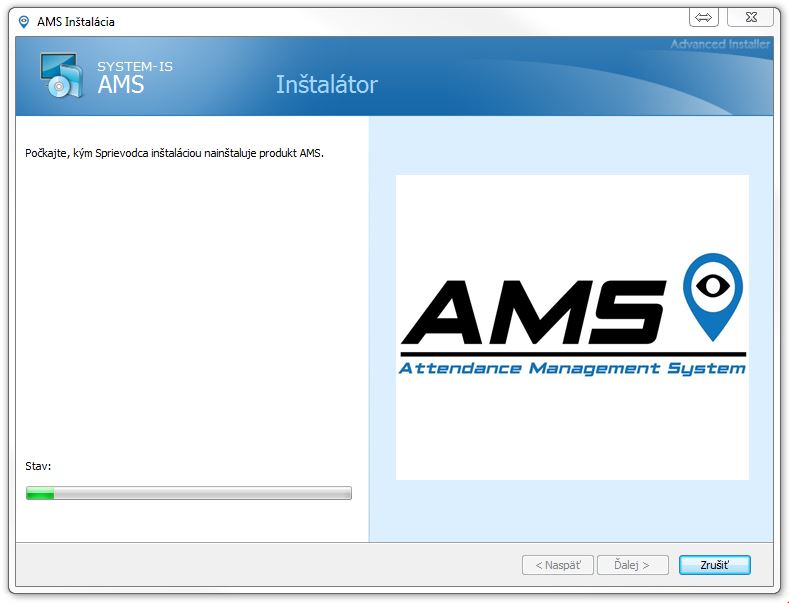Screen dimensions: 789x603
Task: Click the double-arrow button in title bar
Action: point(703,18)
